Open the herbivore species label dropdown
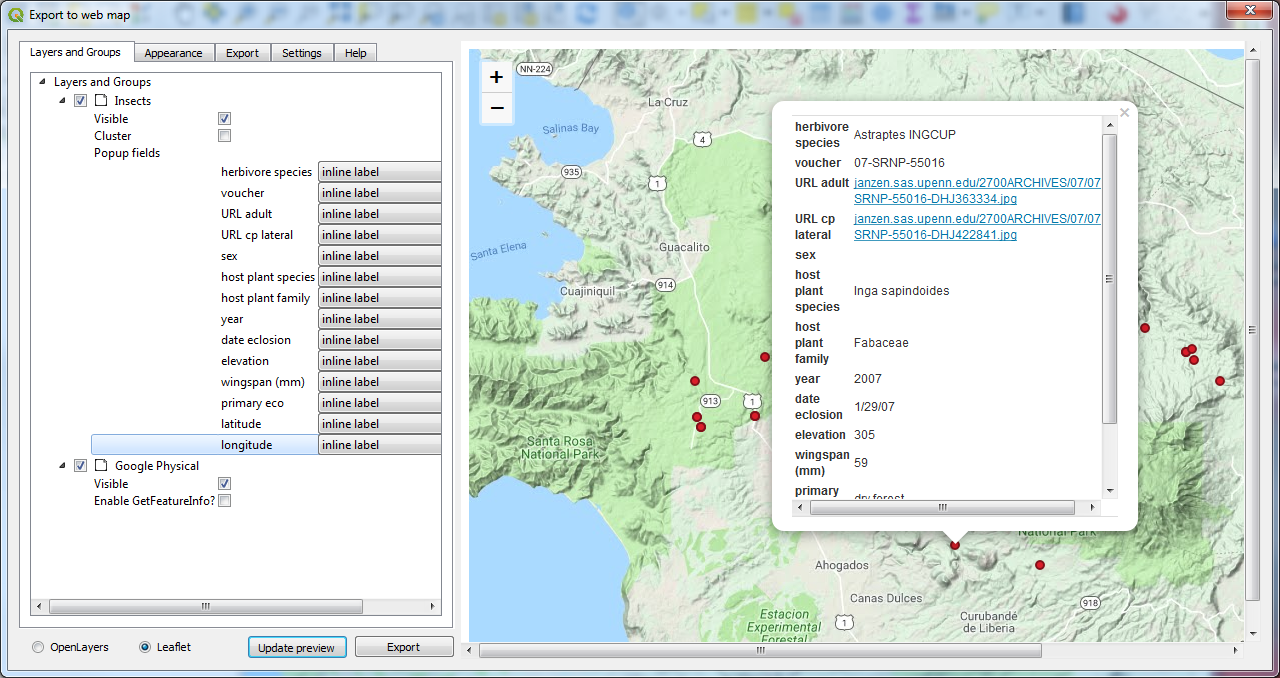 [379, 172]
